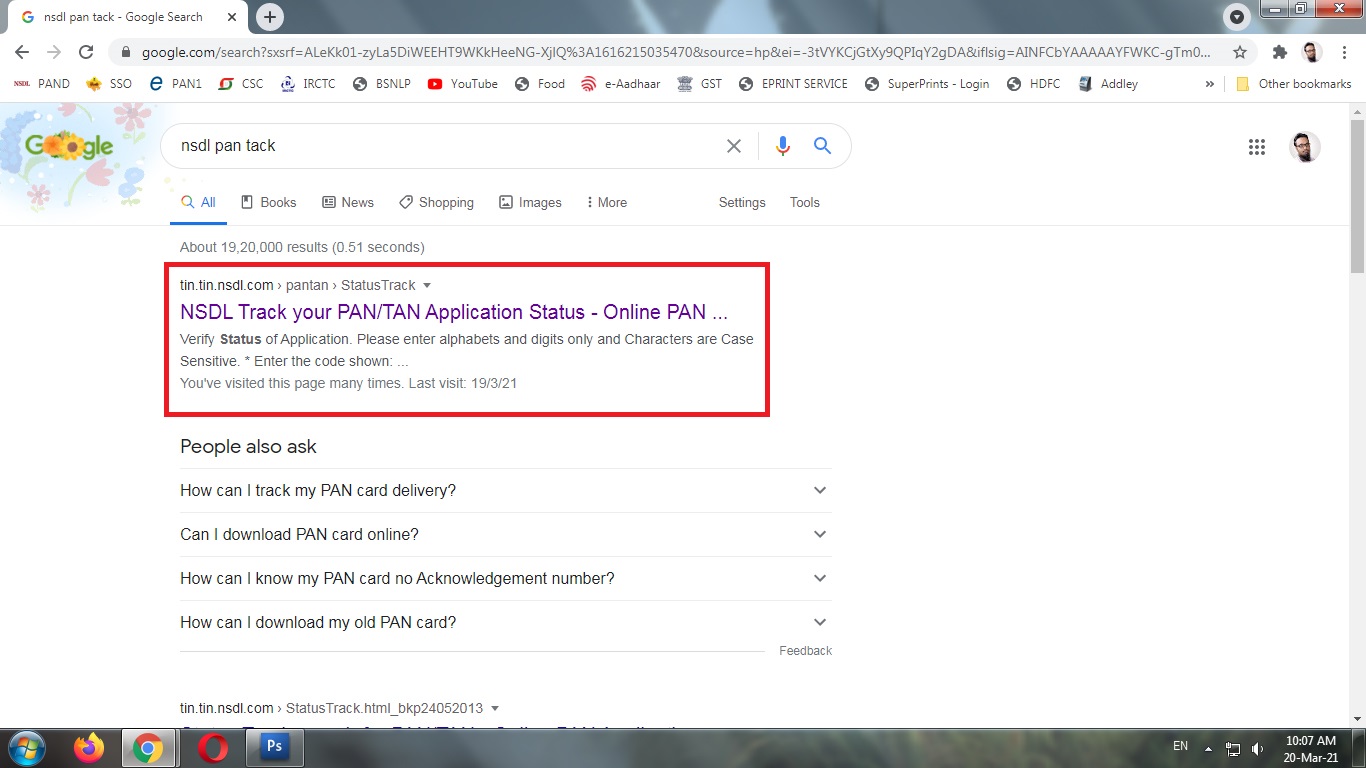The width and height of the screenshot is (1366, 768).
Task: Reload the current page
Action: (x=86, y=52)
